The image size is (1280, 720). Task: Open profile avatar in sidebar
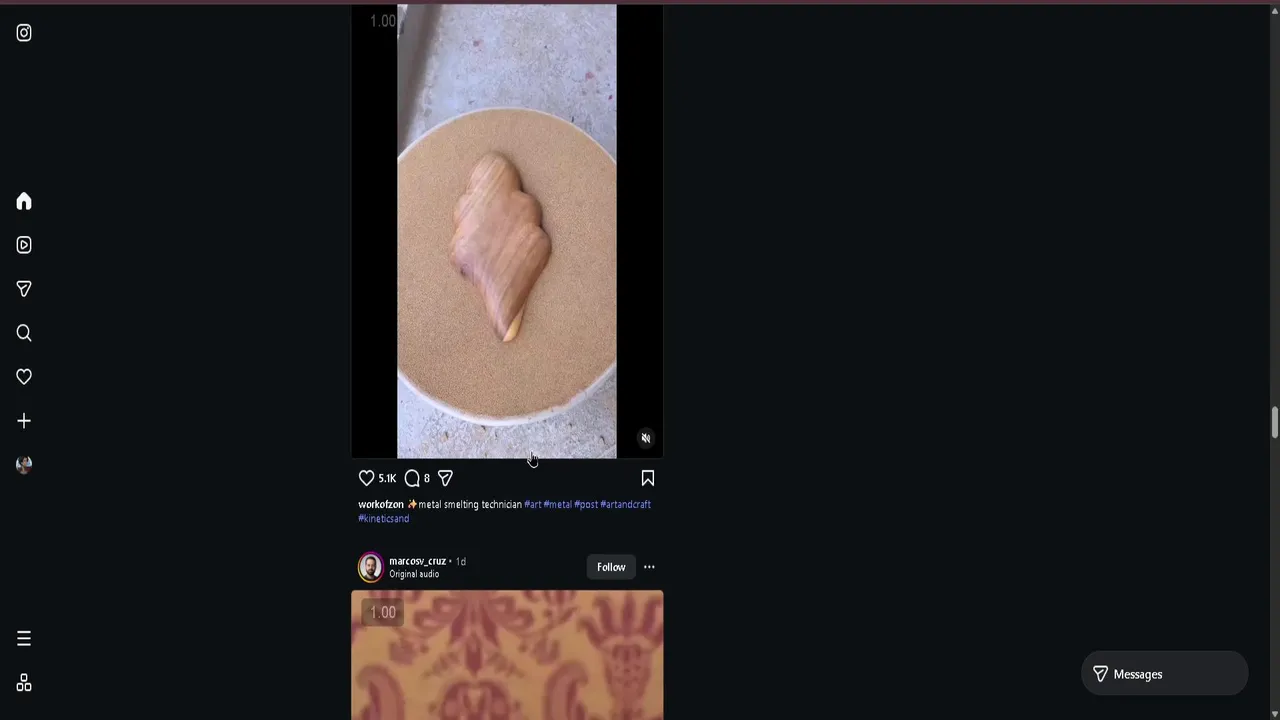pyautogui.click(x=24, y=465)
